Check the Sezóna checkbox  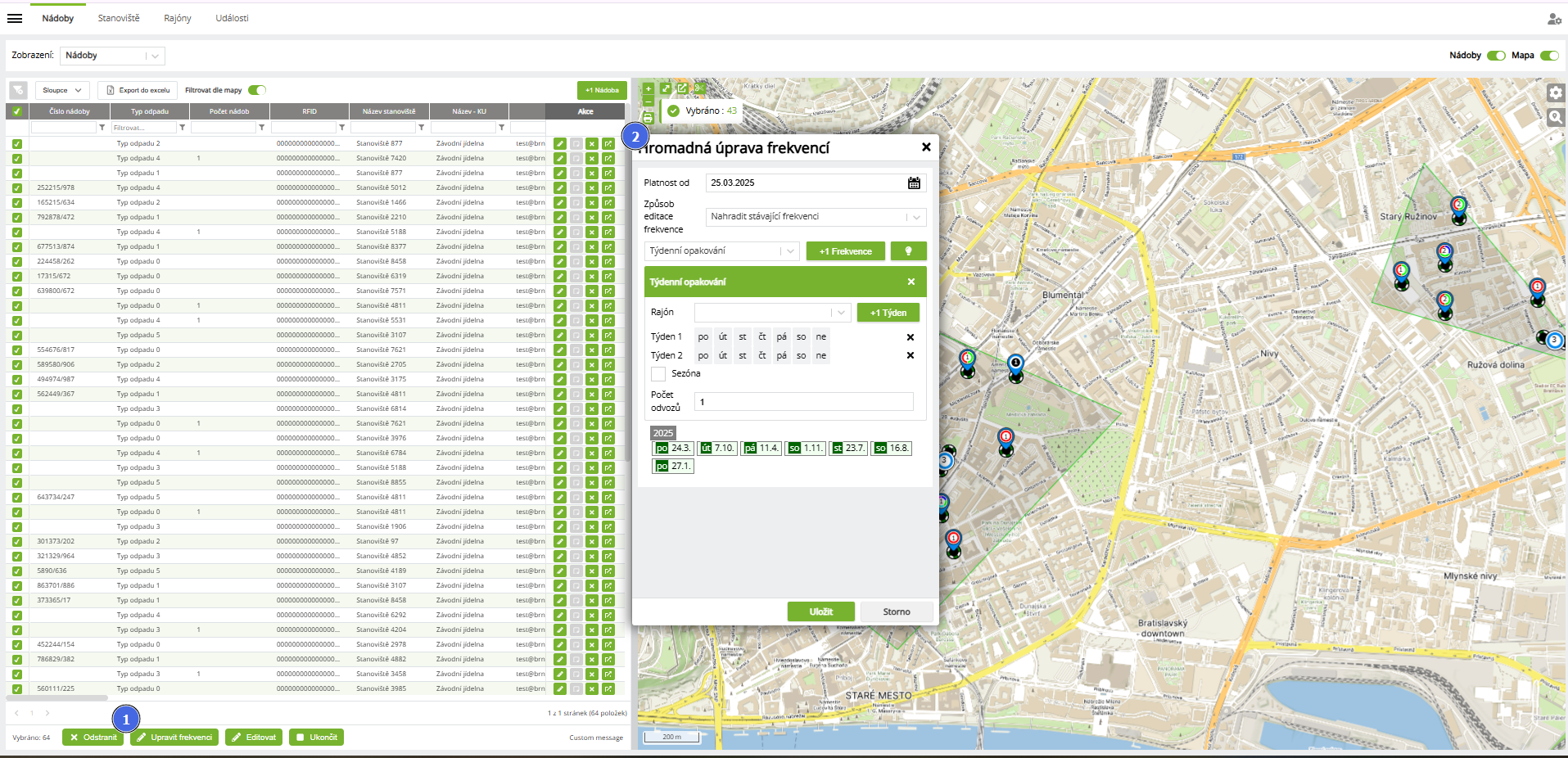click(658, 374)
